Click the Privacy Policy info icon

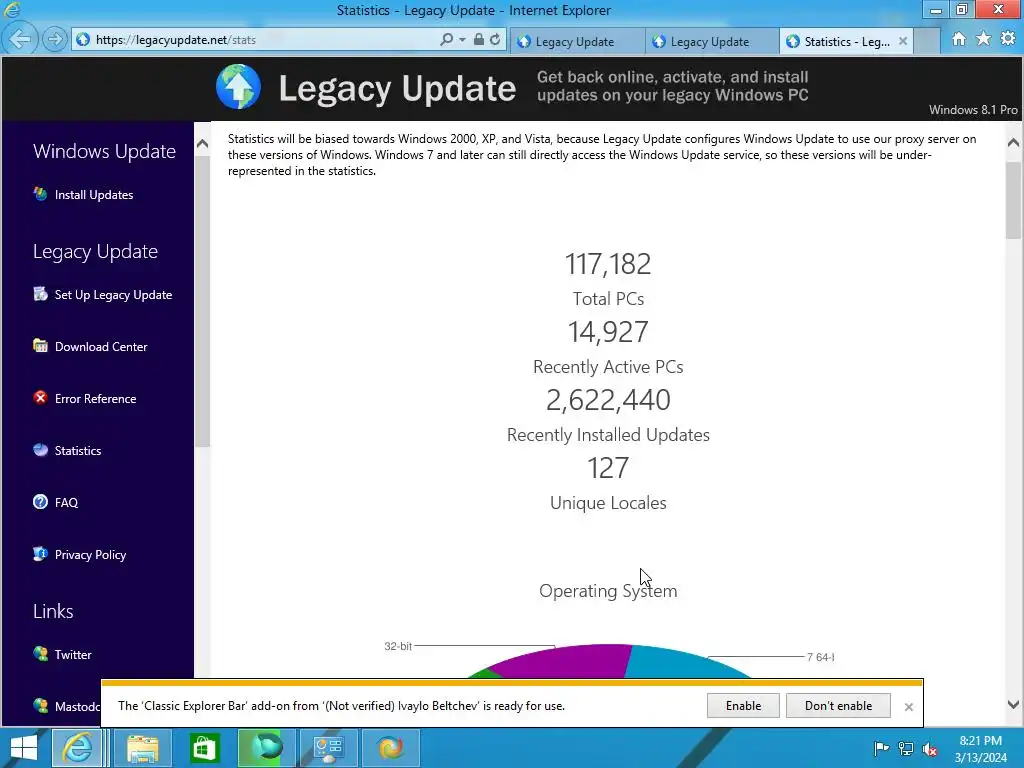point(40,554)
